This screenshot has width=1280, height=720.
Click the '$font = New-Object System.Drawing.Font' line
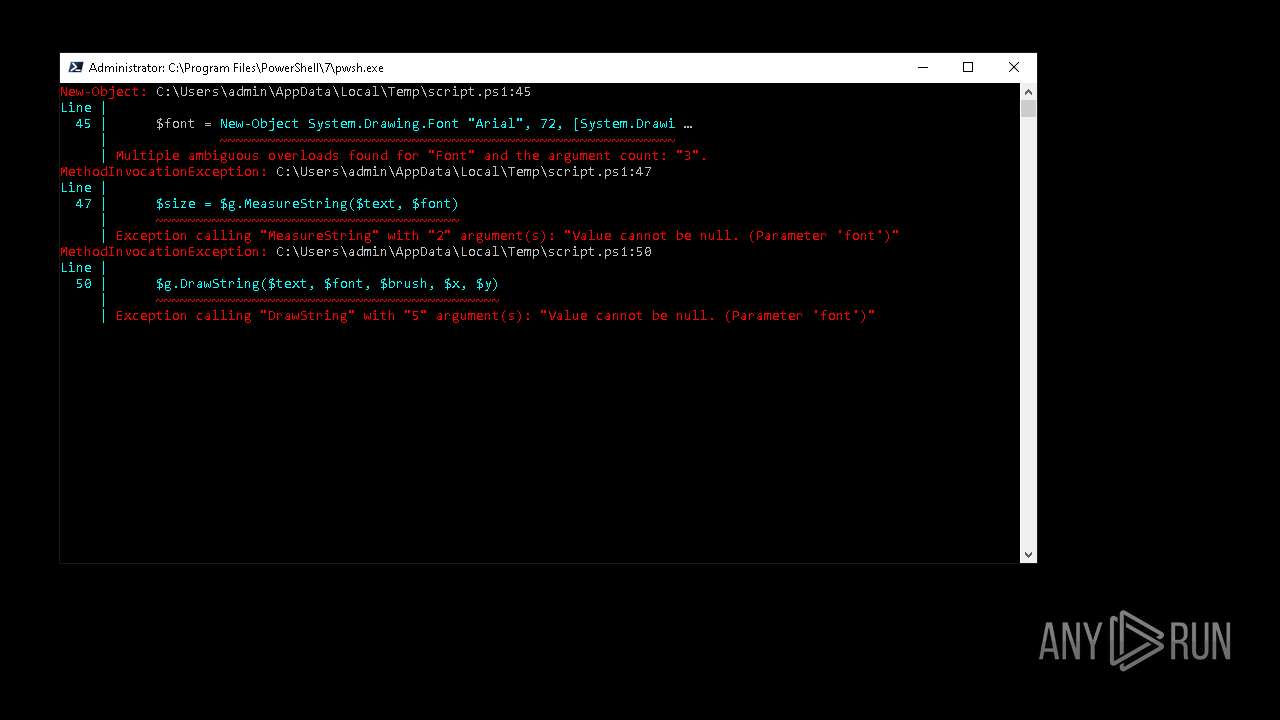424,124
